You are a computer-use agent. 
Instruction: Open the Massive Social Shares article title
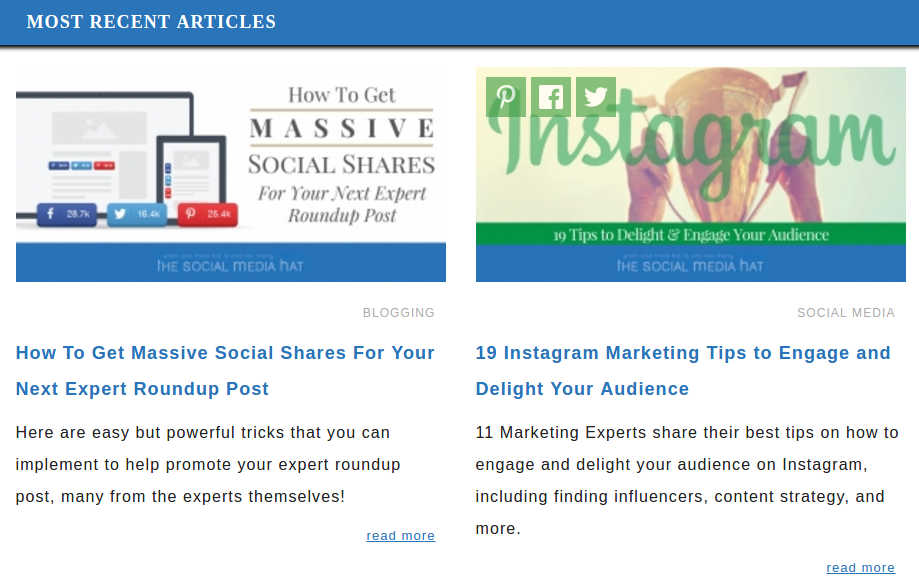click(224, 370)
